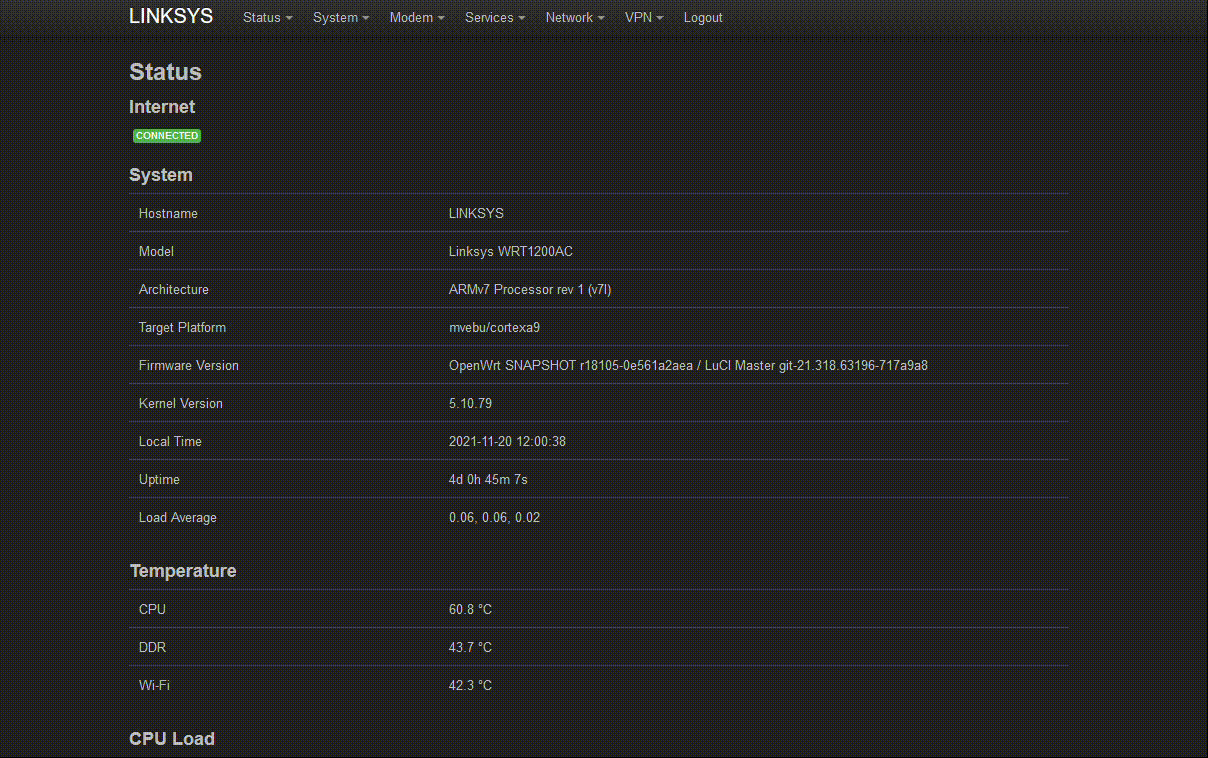Click the uptime value 4d 0h 45m 7s

488,479
